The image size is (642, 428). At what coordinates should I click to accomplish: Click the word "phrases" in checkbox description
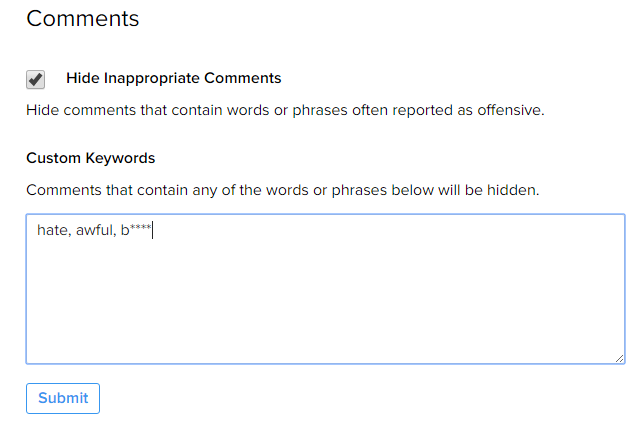pyautogui.click(x=309, y=109)
